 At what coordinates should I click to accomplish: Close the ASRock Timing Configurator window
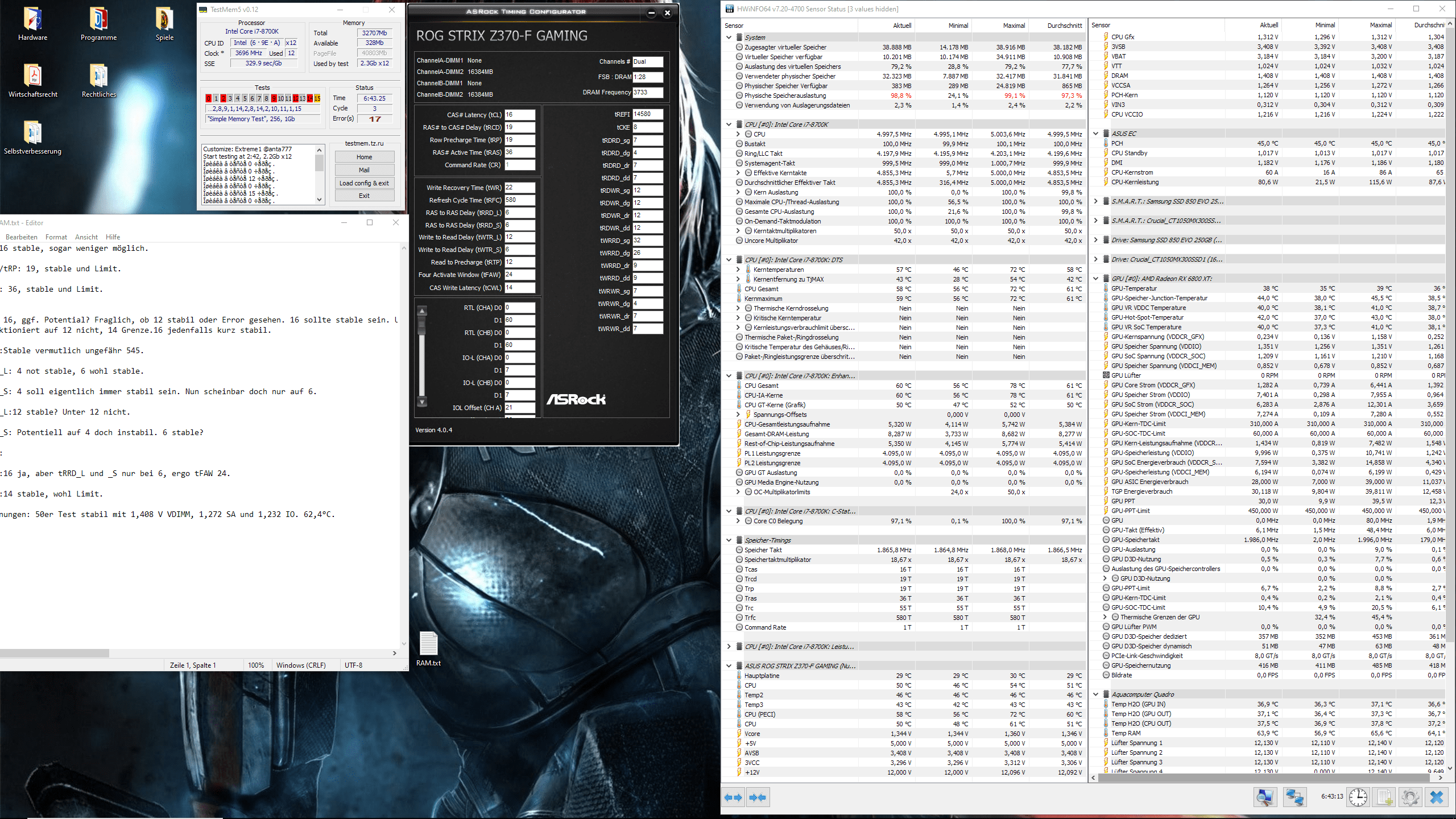tap(668, 13)
